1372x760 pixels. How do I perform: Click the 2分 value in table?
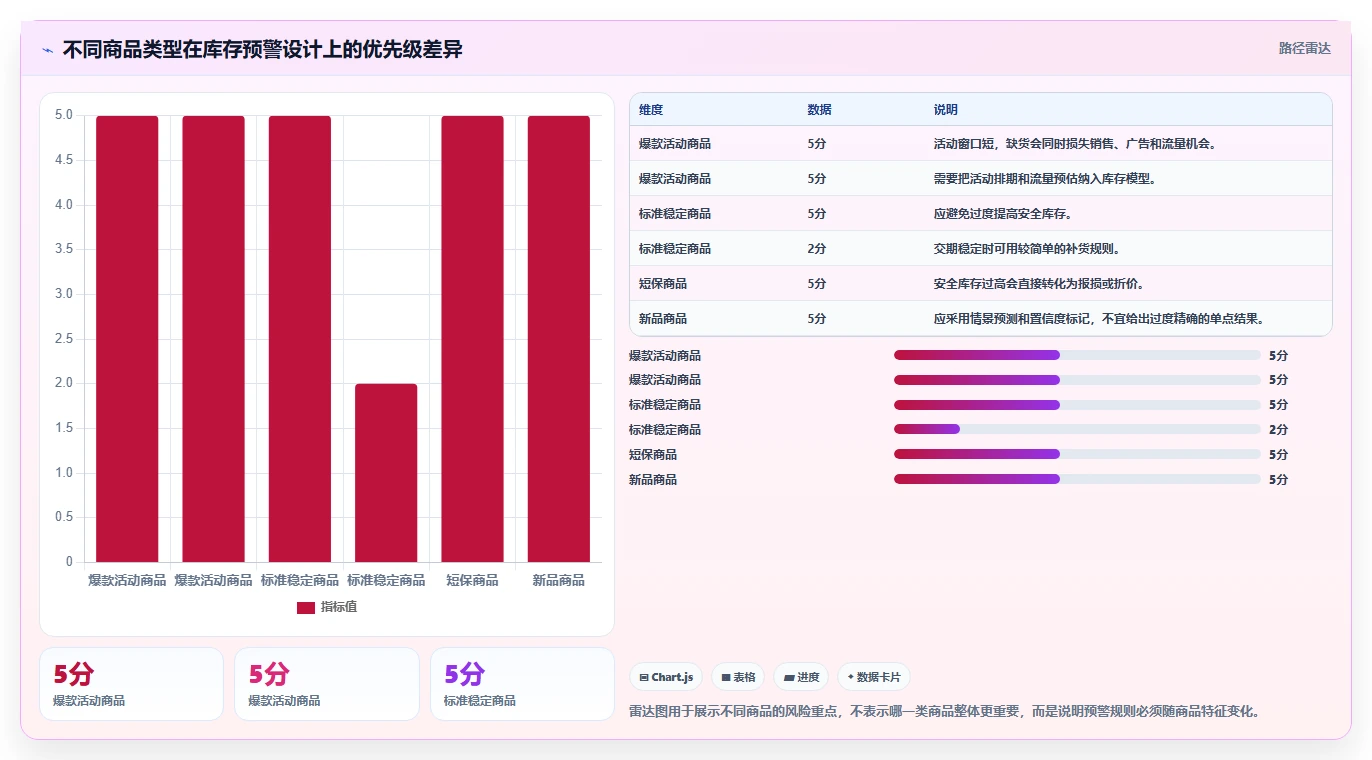pyautogui.click(x=817, y=249)
